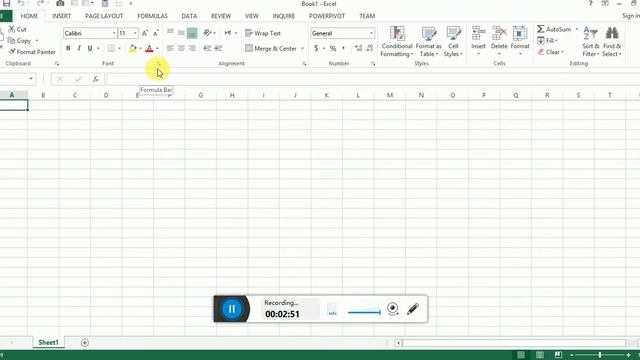The width and height of the screenshot is (640, 360).
Task: Open font color dropdown arrow
Action: coord(157,49)
